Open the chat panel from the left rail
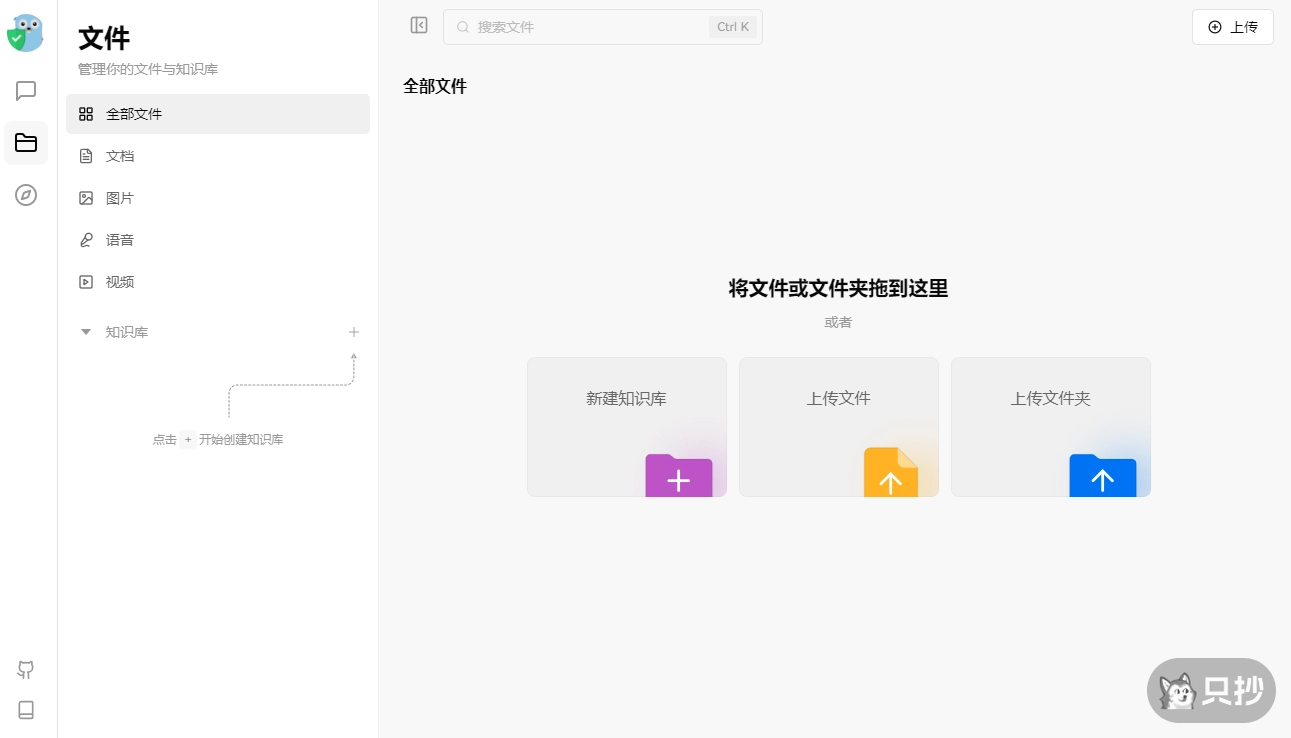Screen dimensions: 1291x738 (25, 91)
